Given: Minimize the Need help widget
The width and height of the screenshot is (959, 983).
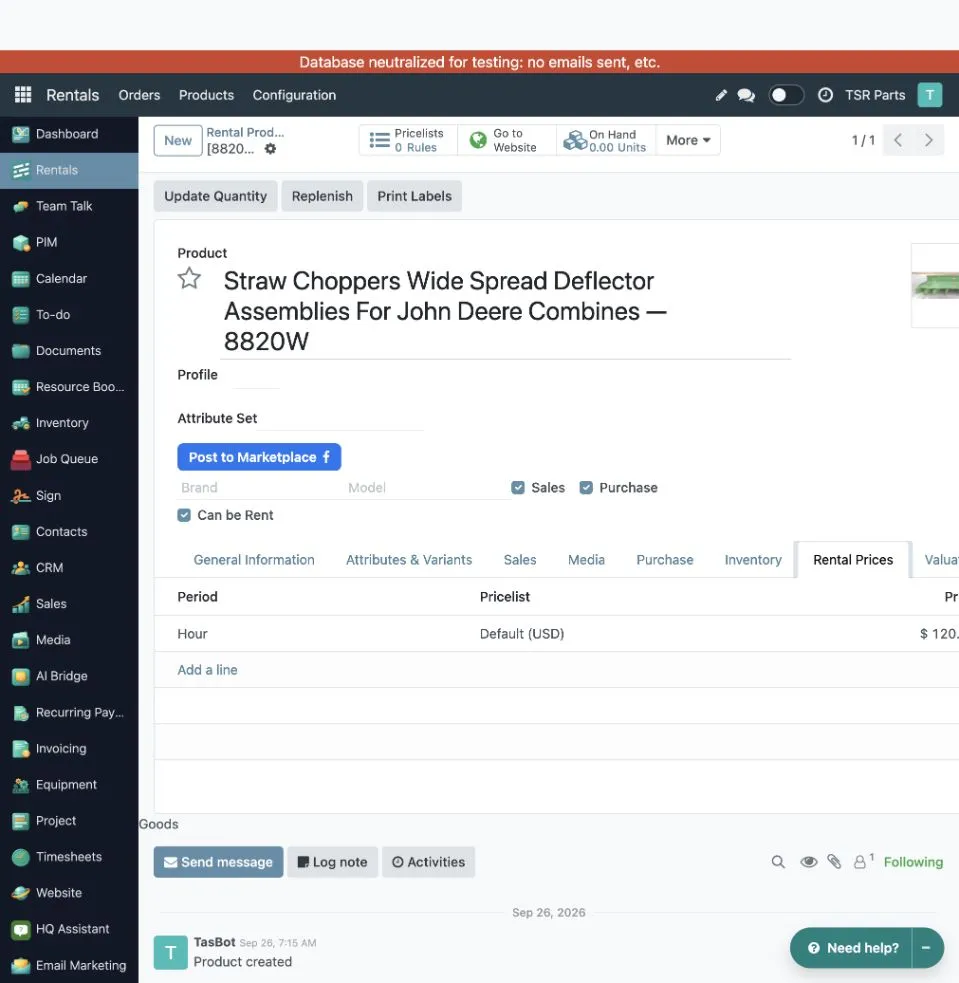Looking at the screenshot, I should click(926, 948).
